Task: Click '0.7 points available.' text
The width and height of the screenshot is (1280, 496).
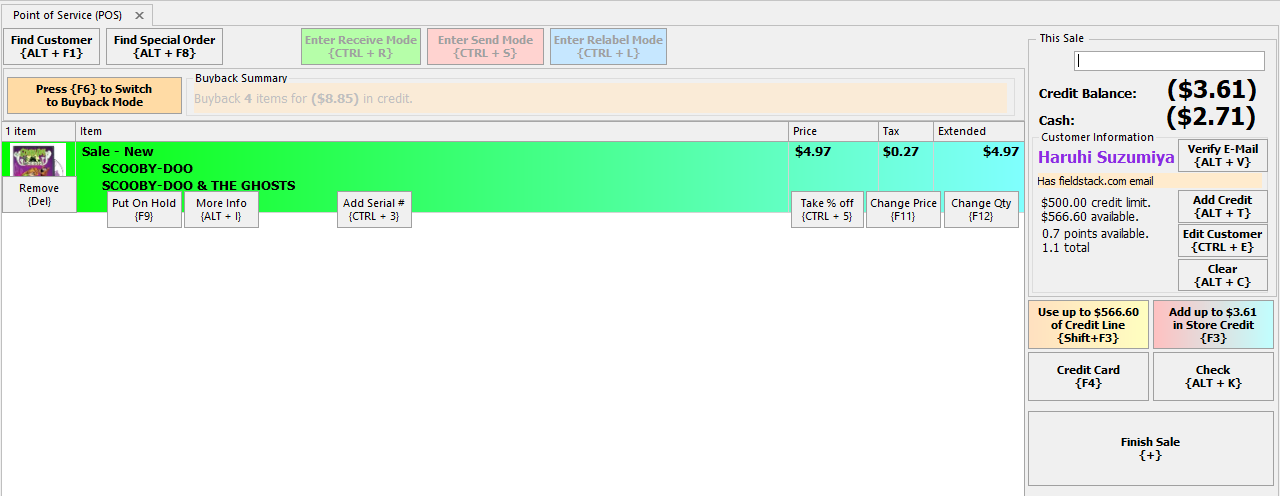Action: pyautogui.click(x=1095, y=233)
